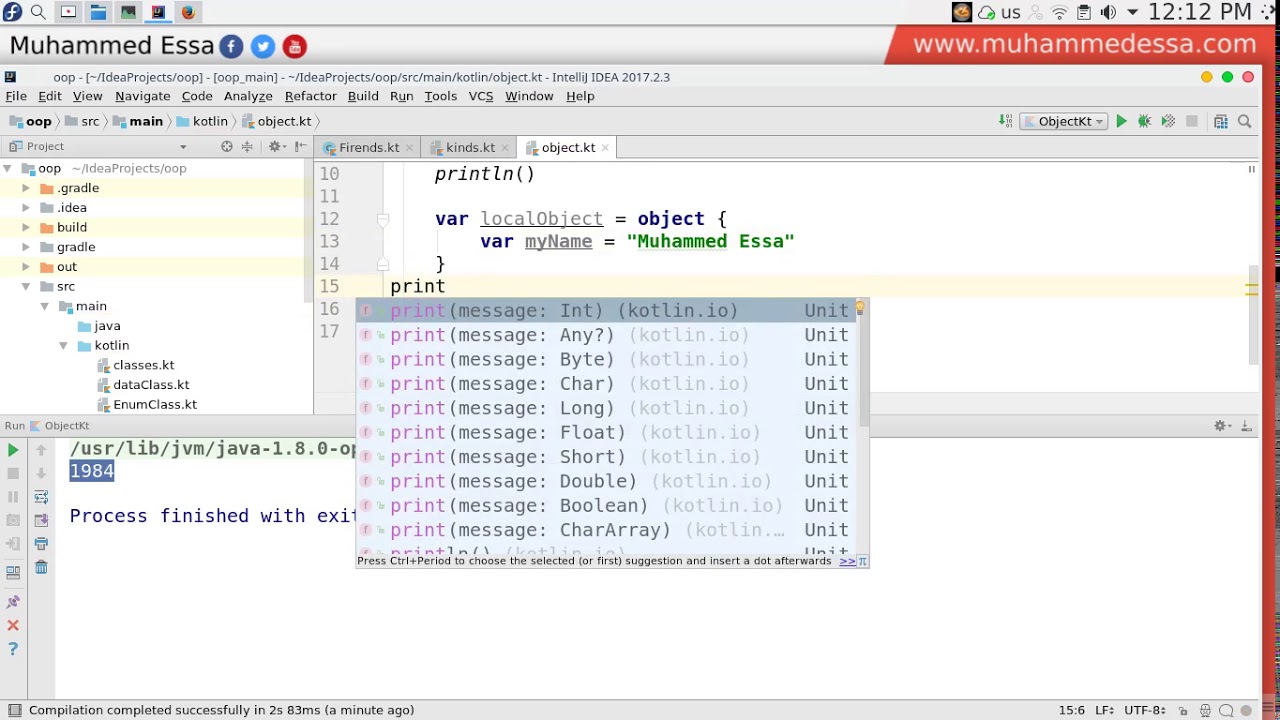Image resolution: width=1280 pixels, height=720 pixels.
Task: Expand the gradle folder
Action: tap(26, 247)
